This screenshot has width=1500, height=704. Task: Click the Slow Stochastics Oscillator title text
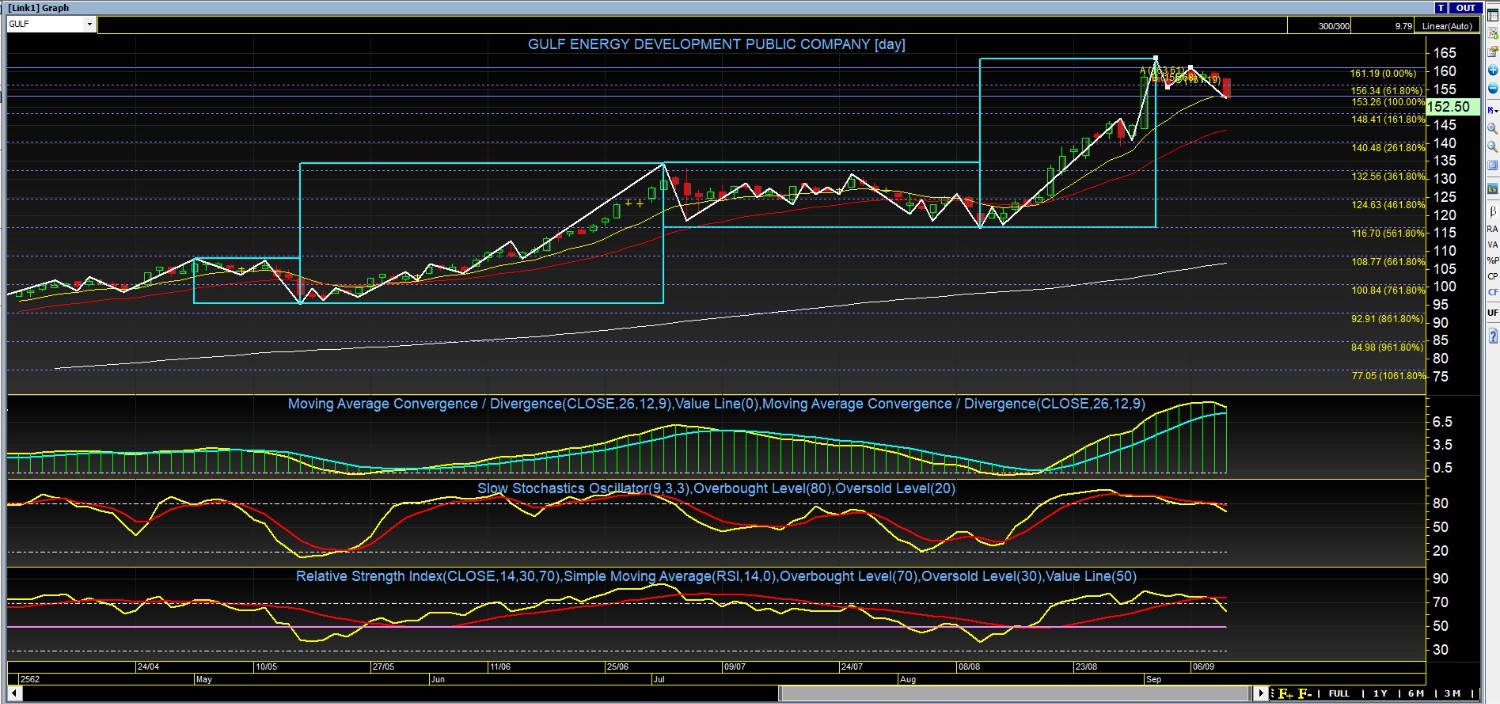coord(717,488)
